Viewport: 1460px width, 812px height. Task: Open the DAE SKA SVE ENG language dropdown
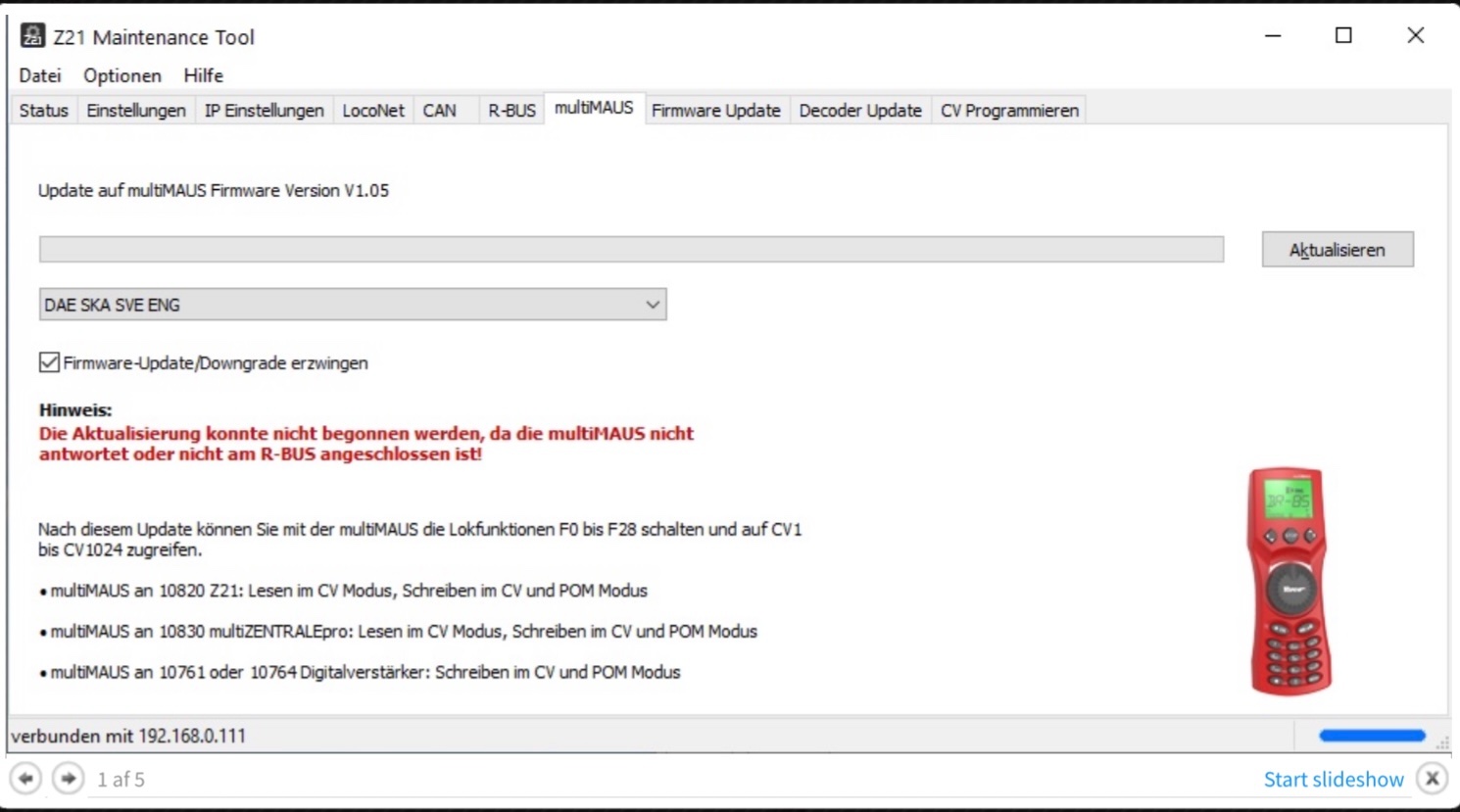(x=353, y=305)
